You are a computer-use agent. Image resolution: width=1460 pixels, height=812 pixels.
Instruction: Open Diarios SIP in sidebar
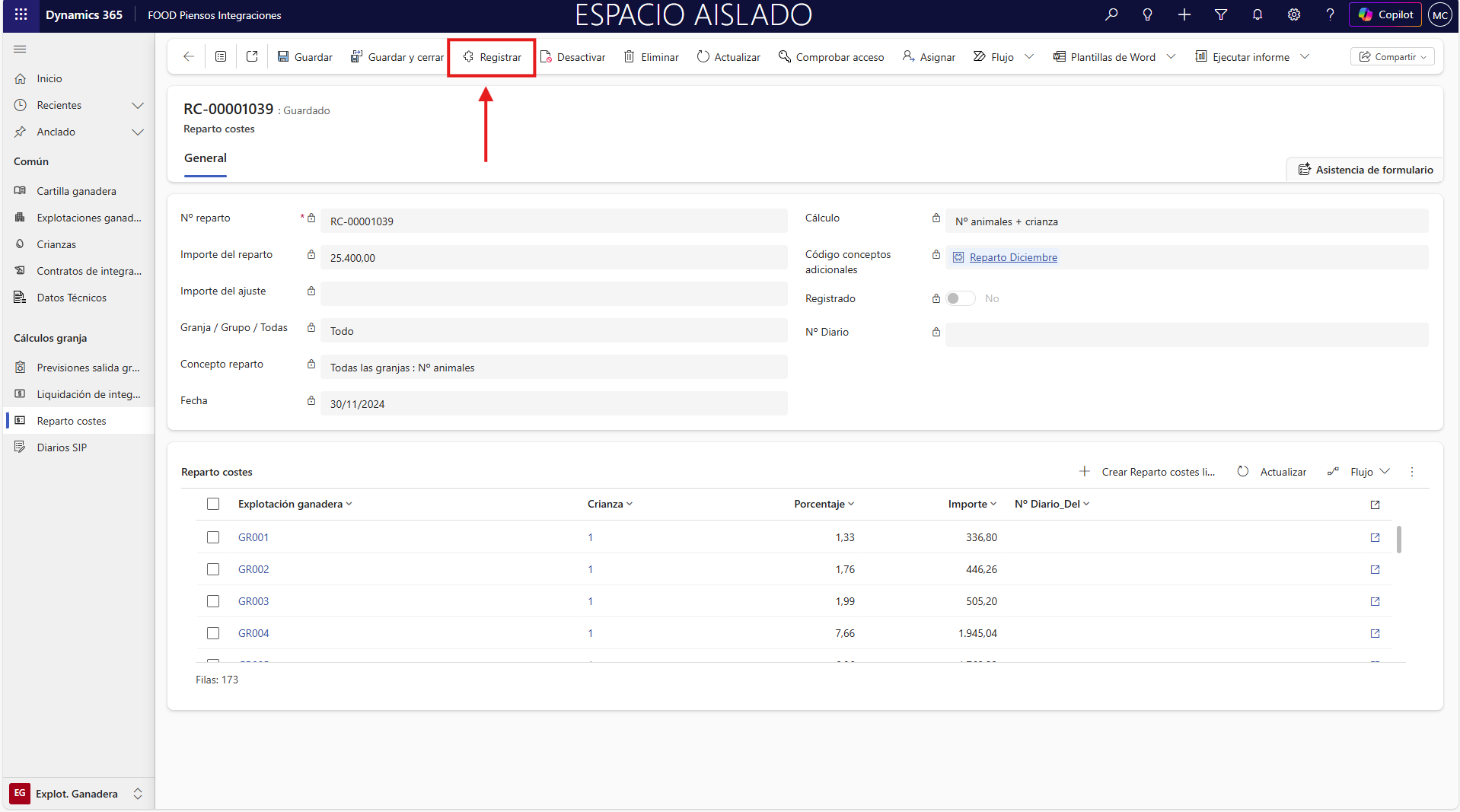click(x=62, y=447)
